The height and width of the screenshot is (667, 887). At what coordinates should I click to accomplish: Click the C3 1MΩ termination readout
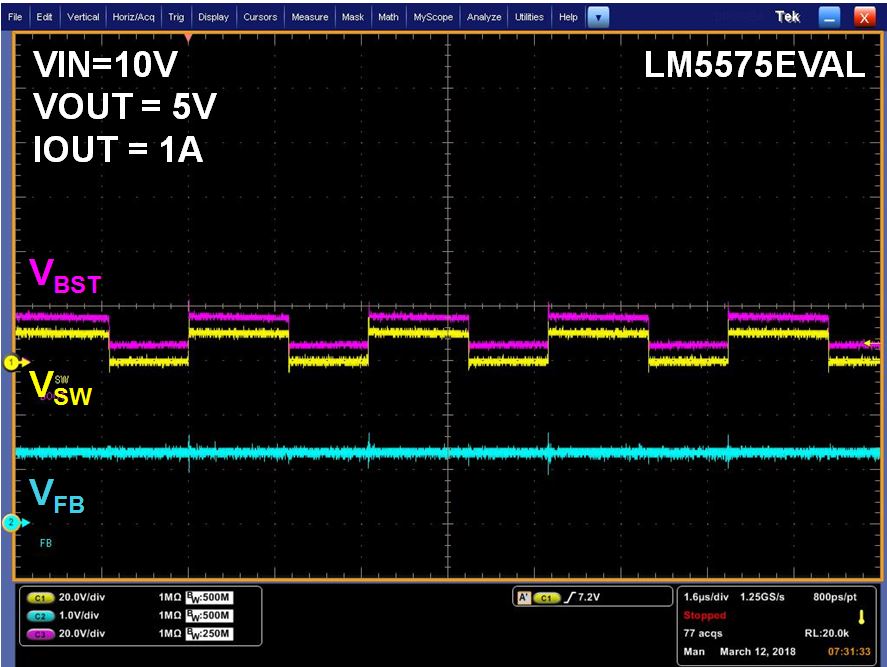(x=170, y=634)
